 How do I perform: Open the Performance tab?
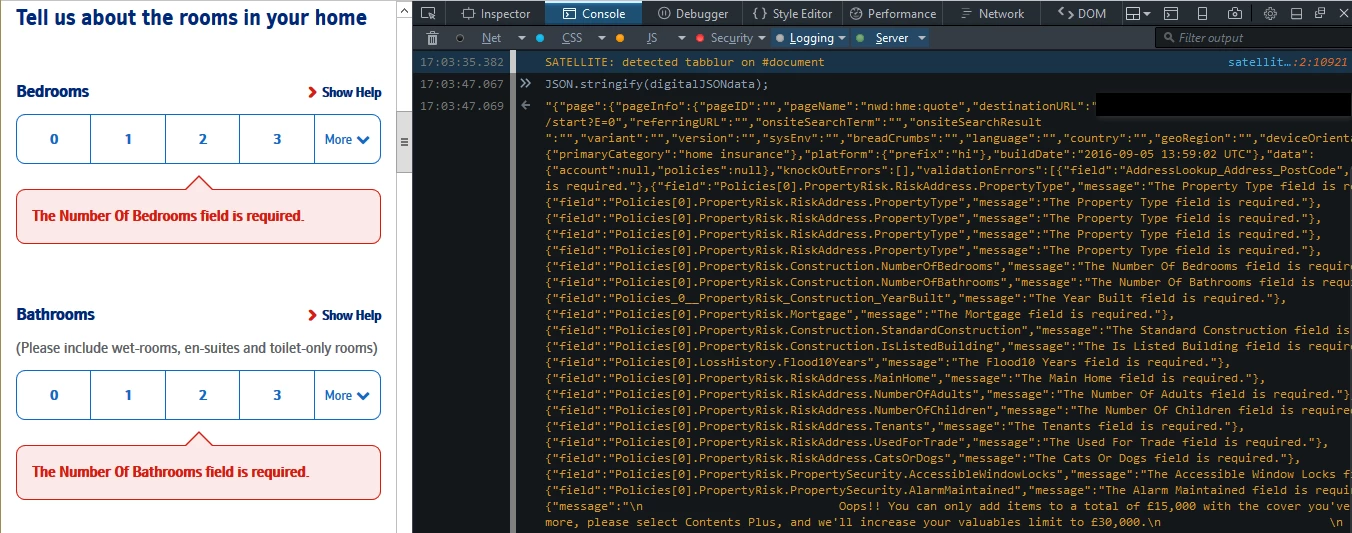891,13
